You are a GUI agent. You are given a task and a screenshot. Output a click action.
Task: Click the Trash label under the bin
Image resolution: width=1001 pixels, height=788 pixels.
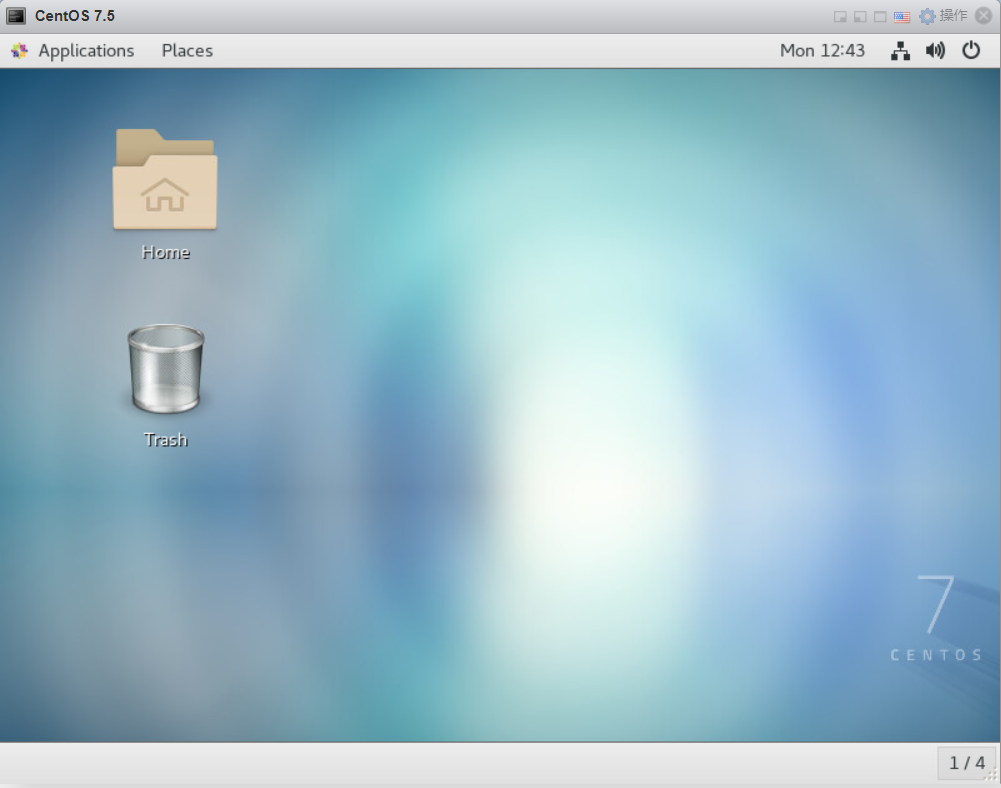pos(165,440)
